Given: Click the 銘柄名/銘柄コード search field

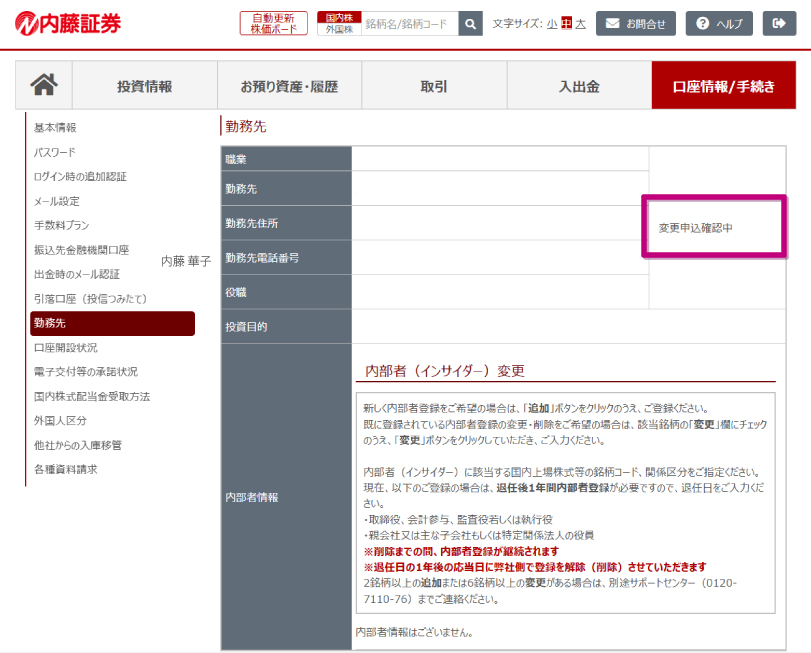Looking at the screenshot, I should click(x=410, y=24).
